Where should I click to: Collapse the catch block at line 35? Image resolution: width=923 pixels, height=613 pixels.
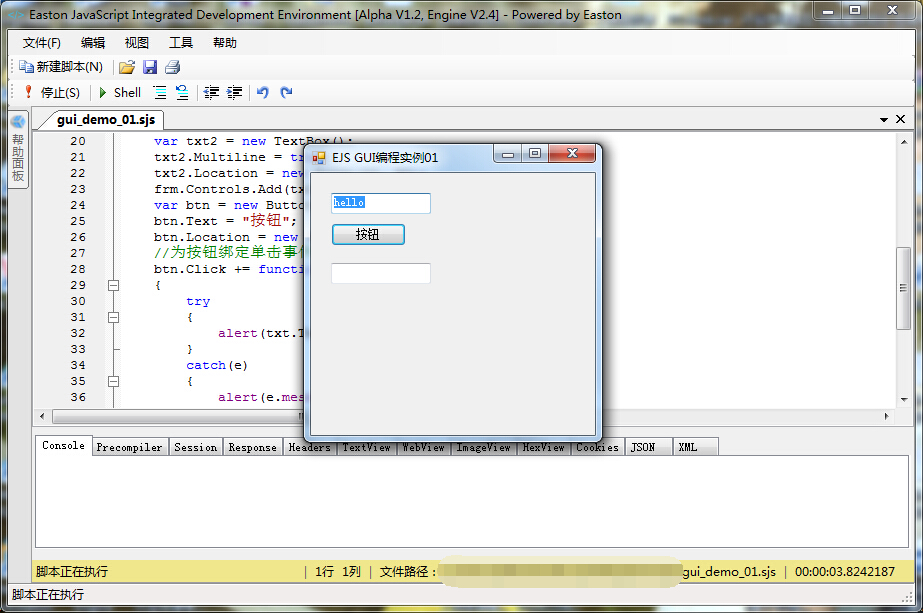pyautogui.click(x=114, y=382)
